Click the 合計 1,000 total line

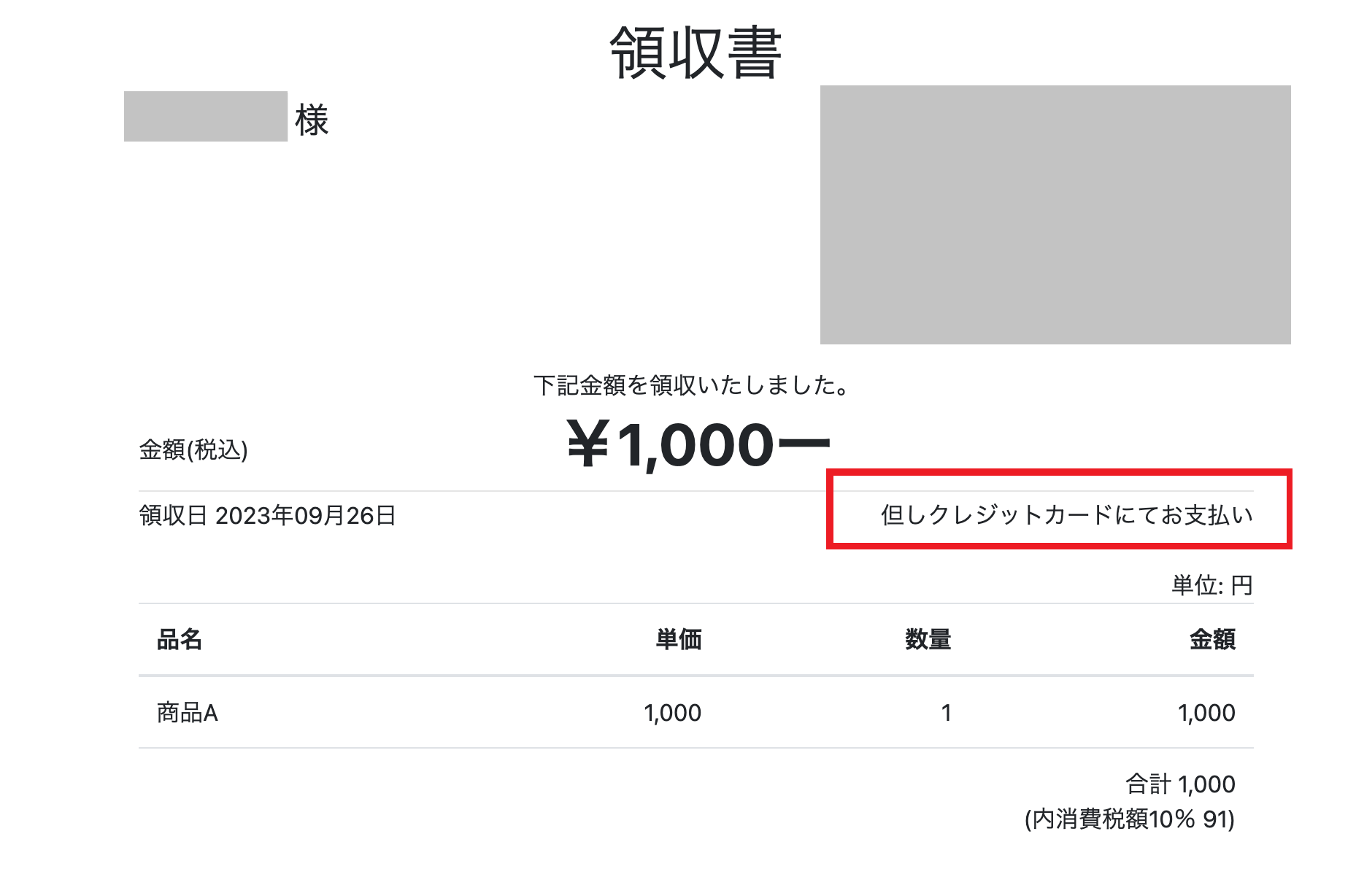click(1181, 784)
